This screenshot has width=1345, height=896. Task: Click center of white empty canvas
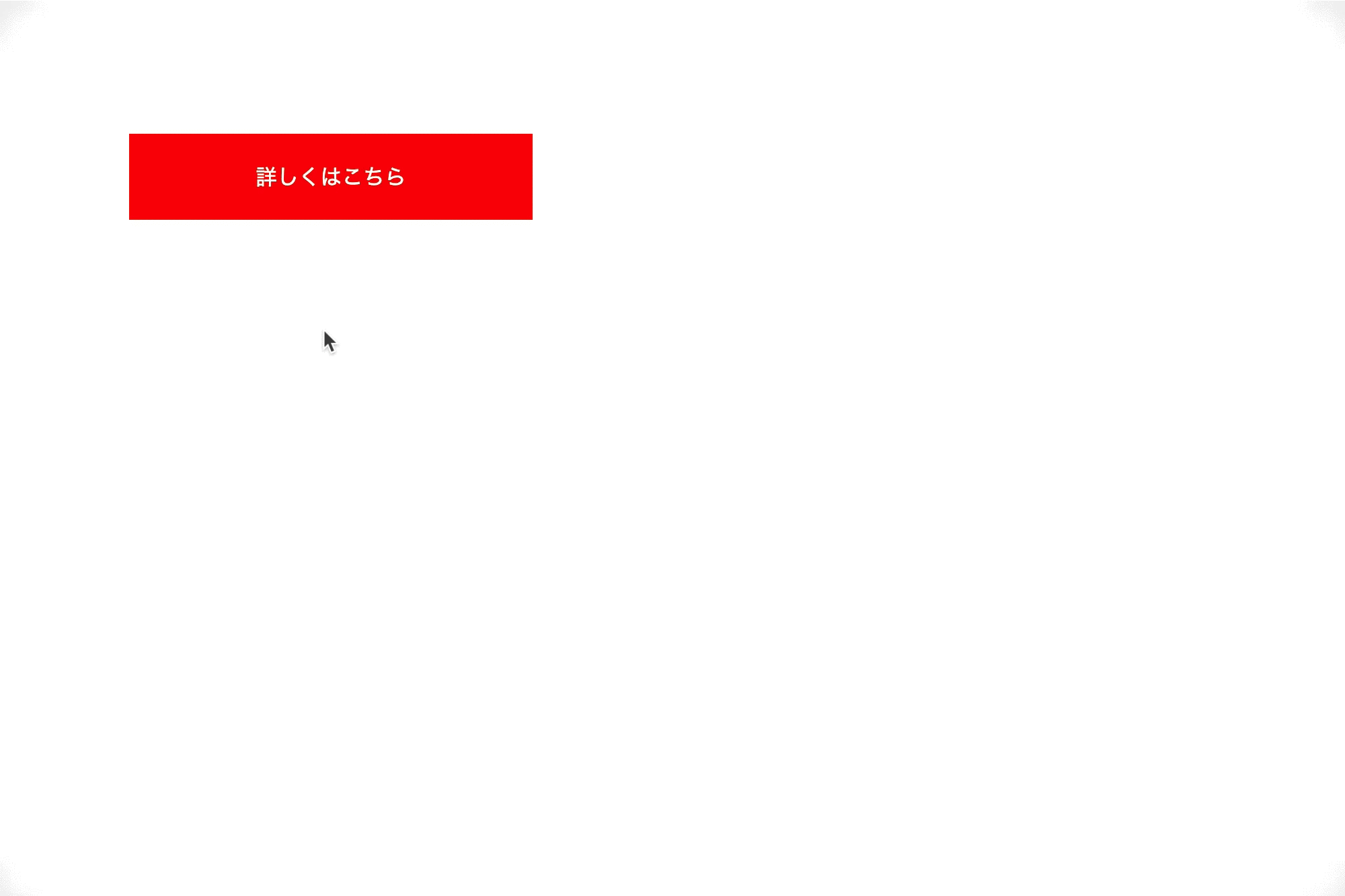pos(672,448)
